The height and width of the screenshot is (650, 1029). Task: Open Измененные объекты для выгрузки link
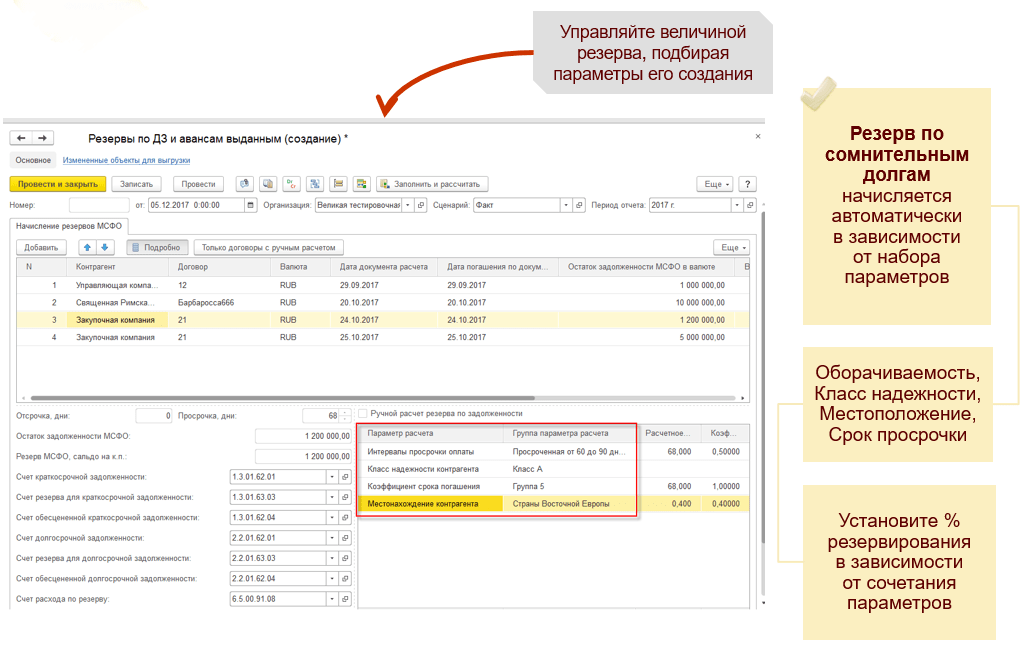point(126,160)
